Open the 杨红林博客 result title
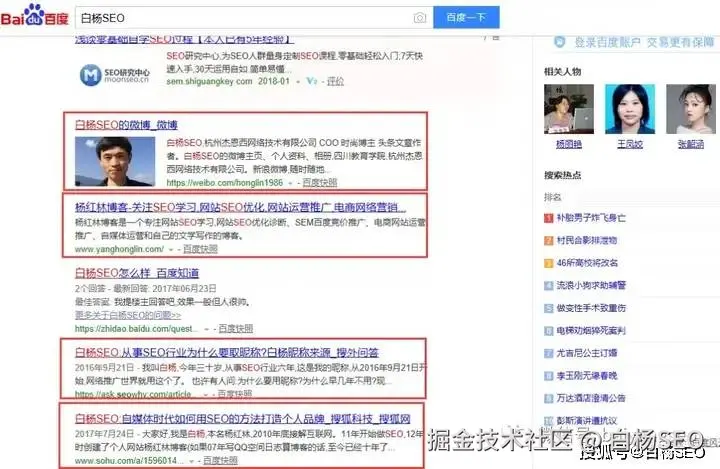The image size is (720, 469). 241,207
